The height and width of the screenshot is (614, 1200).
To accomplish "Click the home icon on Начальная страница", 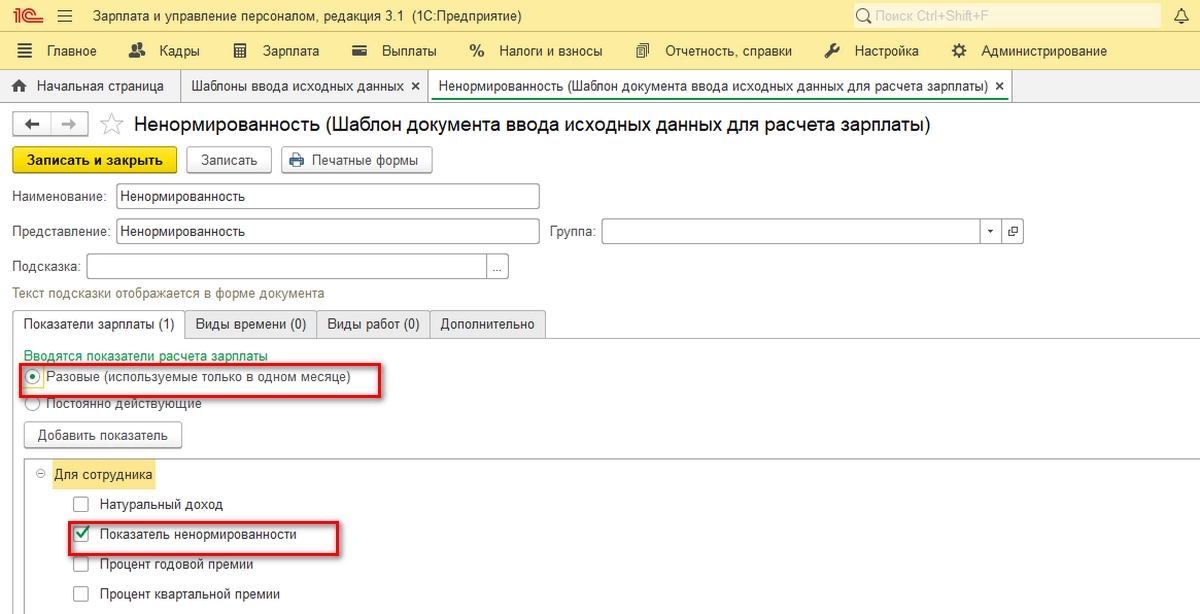I will pos(20,86).
